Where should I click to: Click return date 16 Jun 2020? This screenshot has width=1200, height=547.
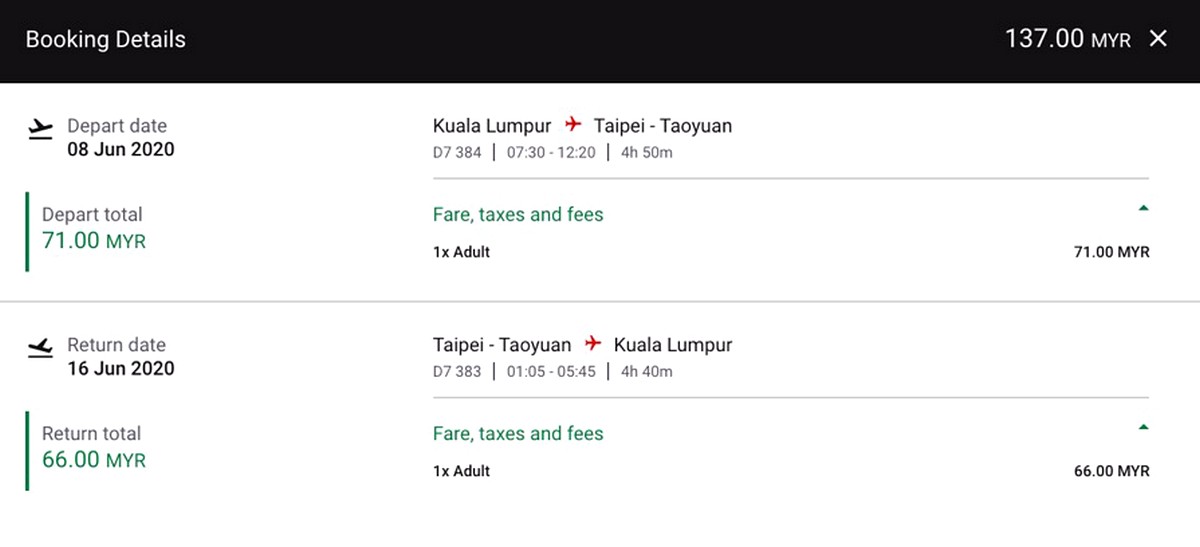point(121,368)
